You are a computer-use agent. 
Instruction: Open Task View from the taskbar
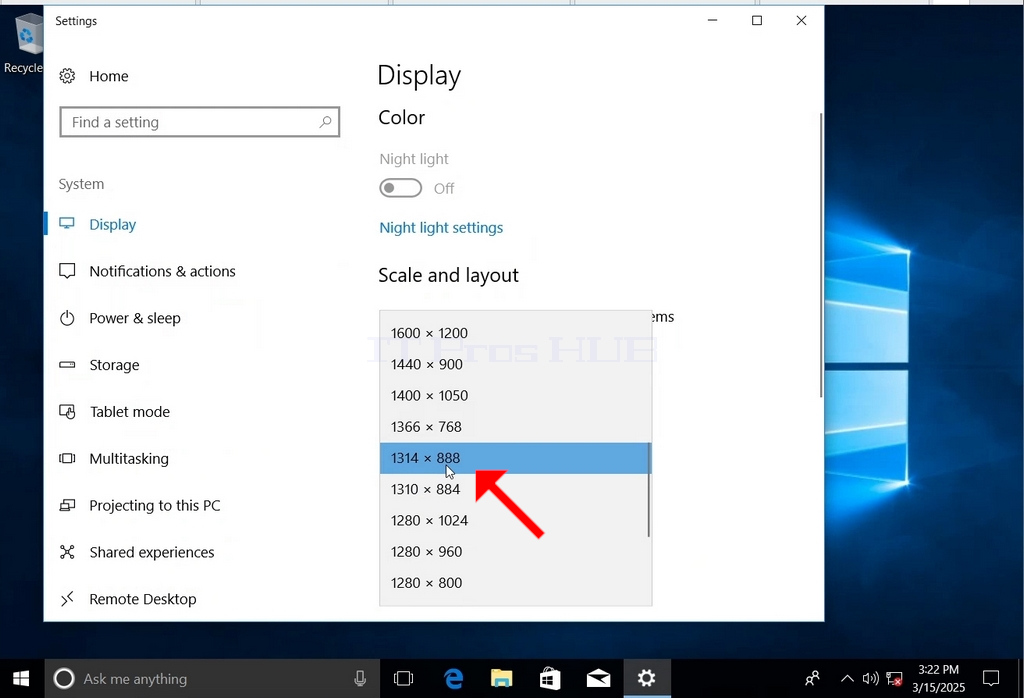(404, 678)
